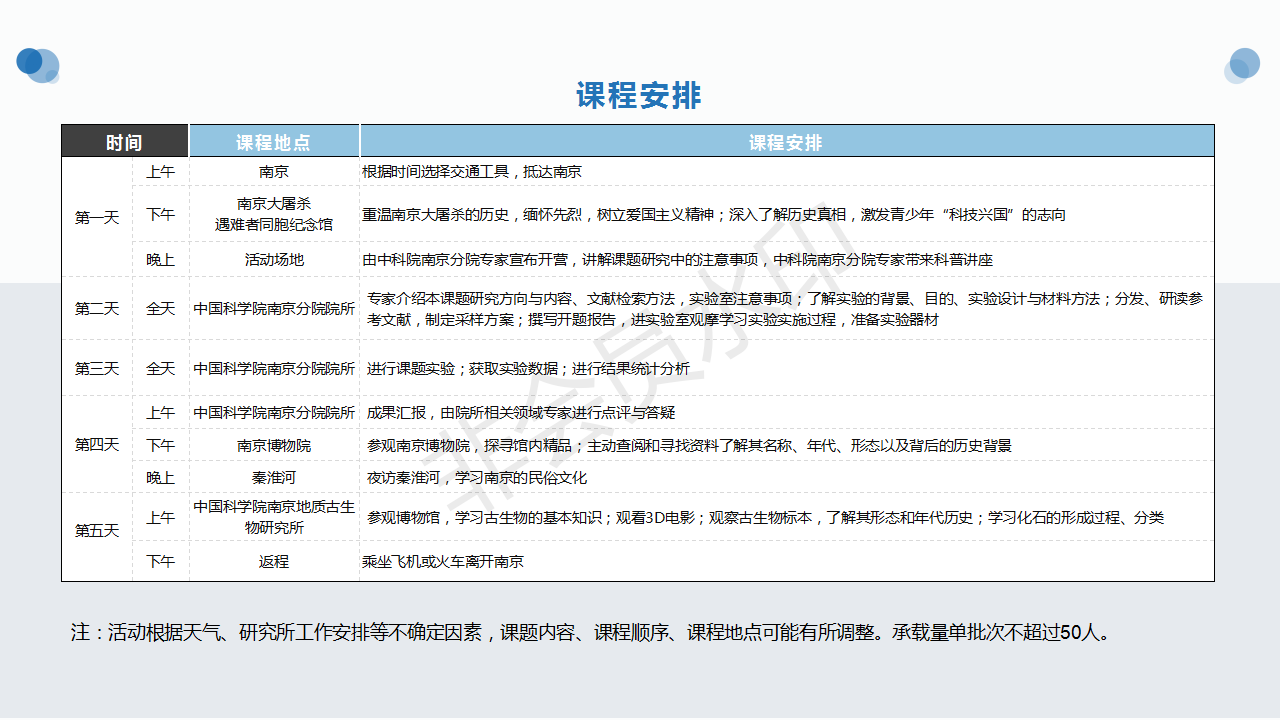1280x720 pixels.
Task: Click the 课程安排 column header in table
Action: [787, 141]
